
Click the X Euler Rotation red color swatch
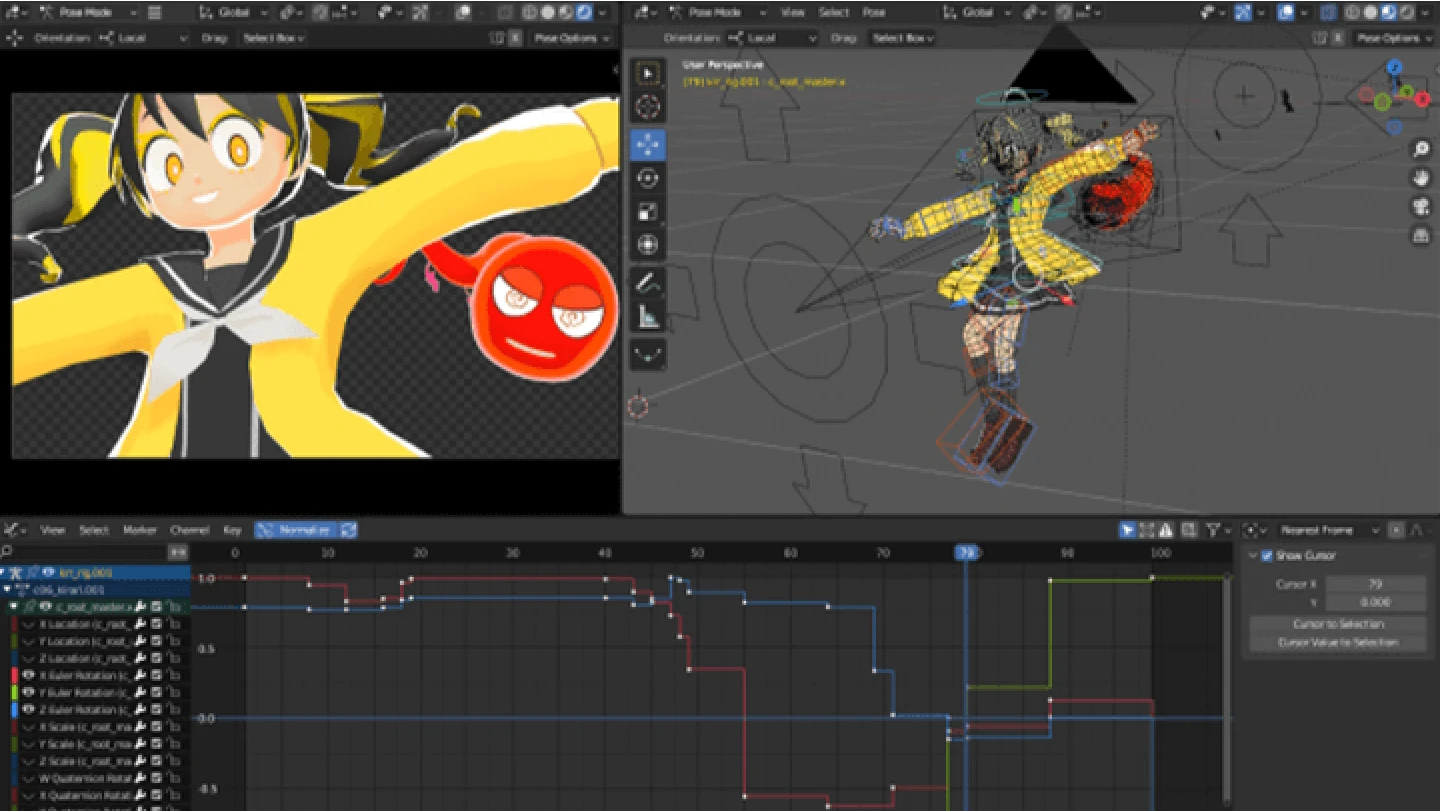pyautogui.click(x=14, y=676)
